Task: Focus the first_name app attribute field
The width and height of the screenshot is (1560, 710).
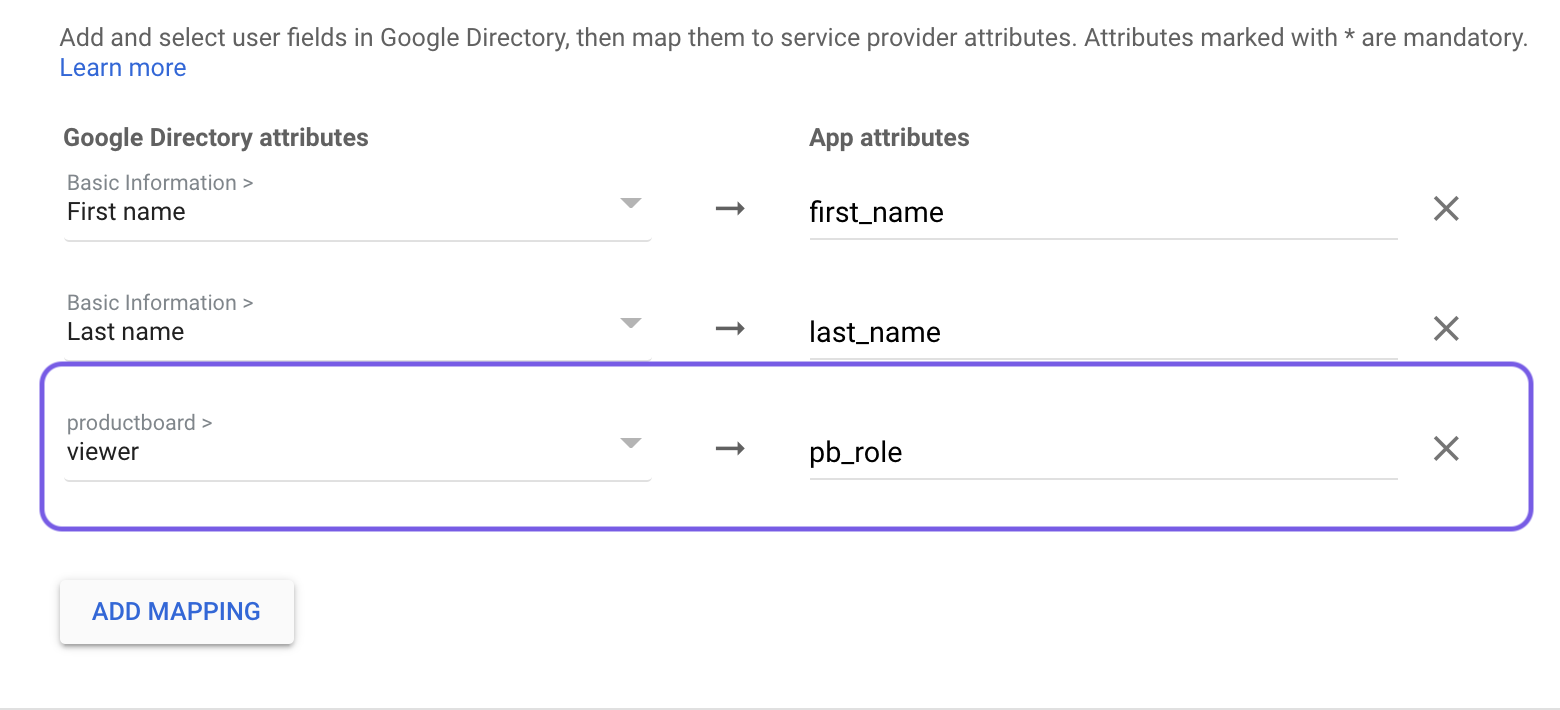Action: pos(1103,212)
